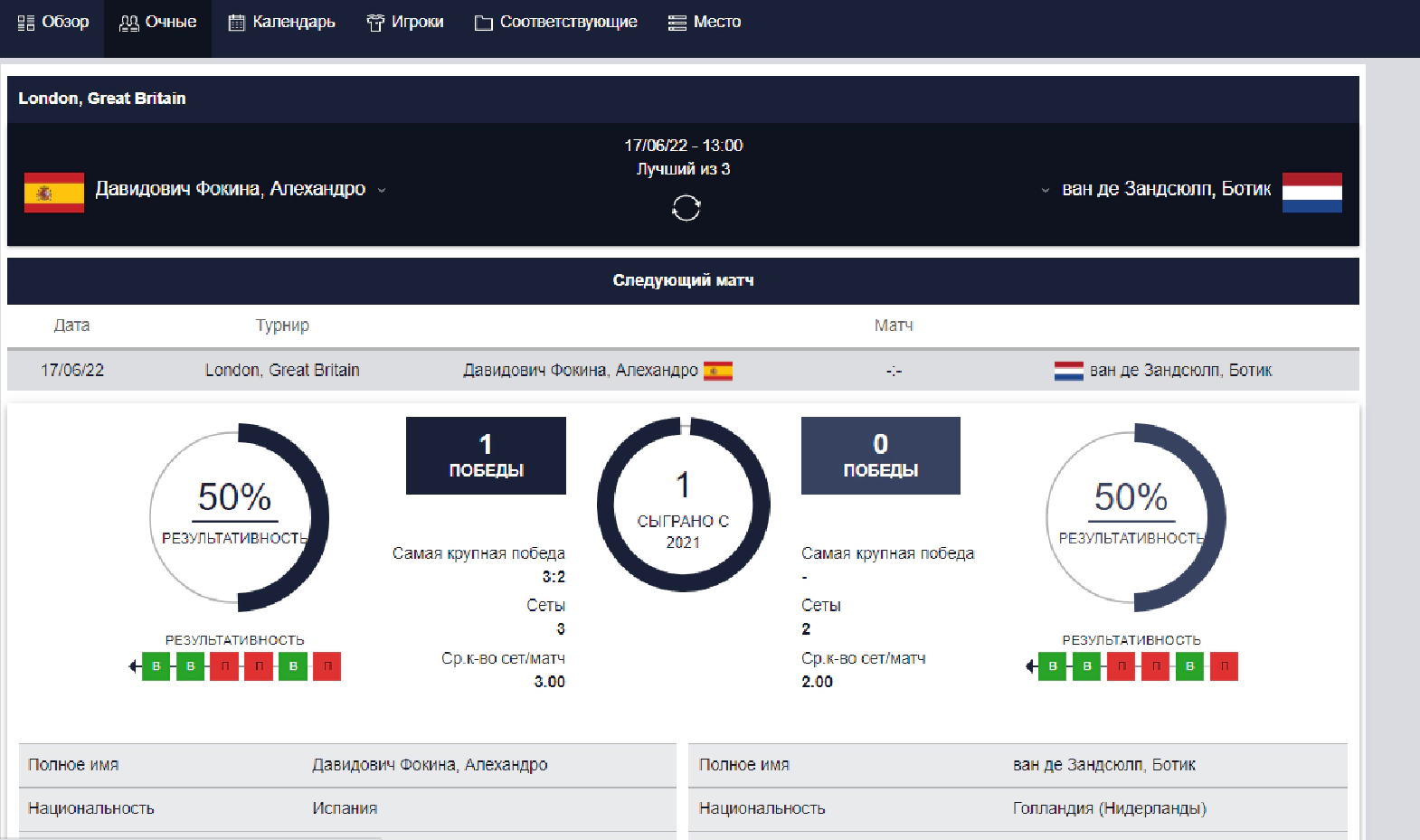Click the 3:2 biggest win value
Image resolution: width=1420 pixels, height=840 pixels.
(554, 577)
